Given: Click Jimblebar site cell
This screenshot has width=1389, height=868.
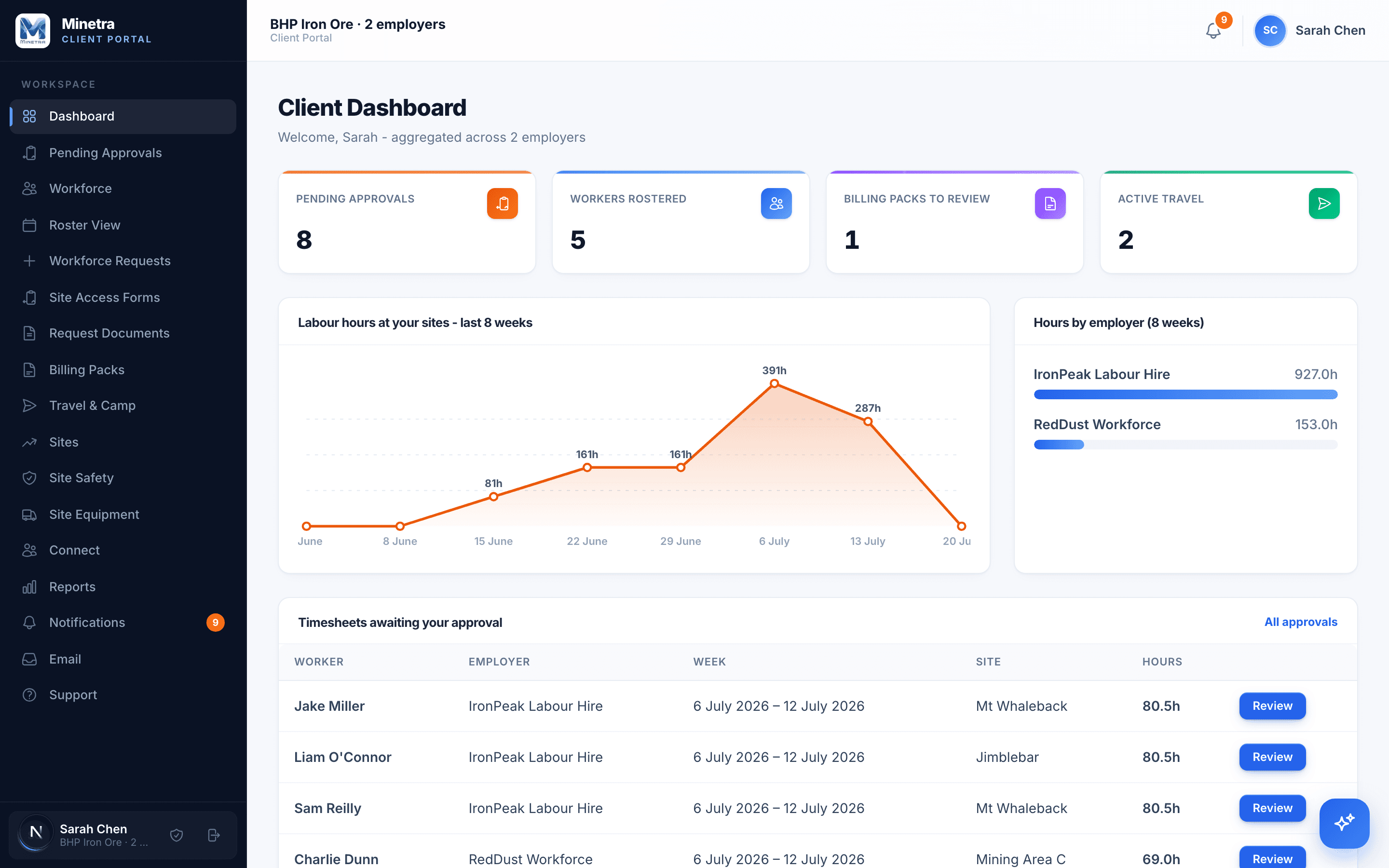Looking at the screenshot, I should (1007, 757).
